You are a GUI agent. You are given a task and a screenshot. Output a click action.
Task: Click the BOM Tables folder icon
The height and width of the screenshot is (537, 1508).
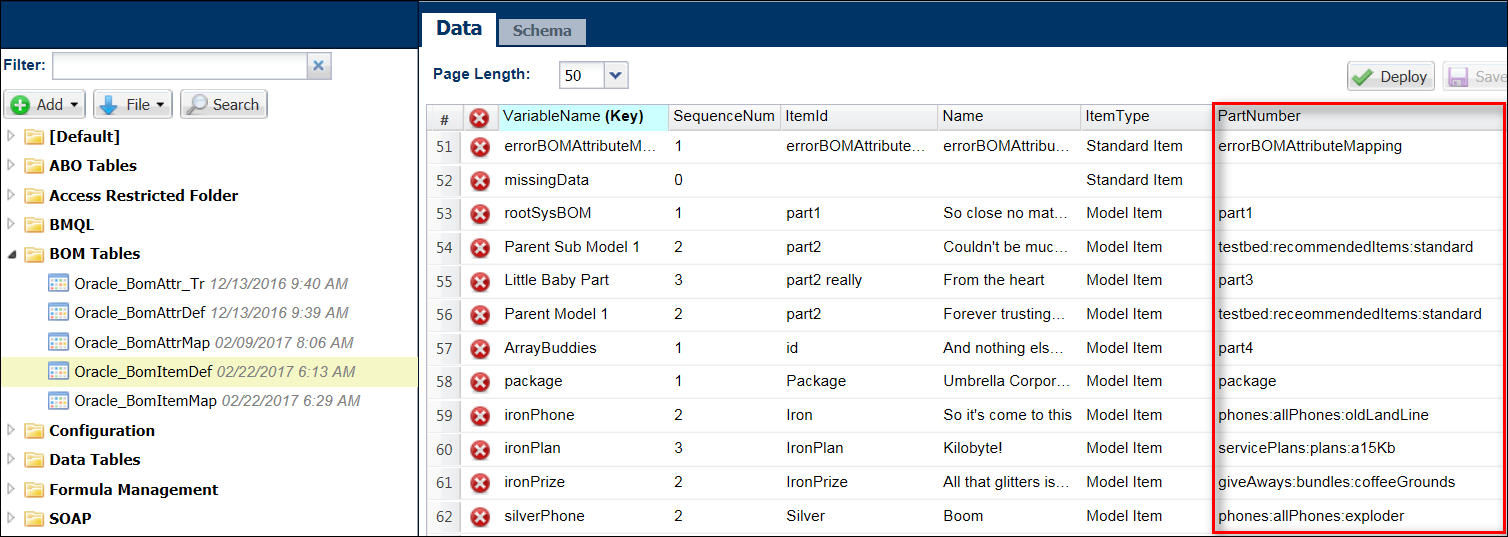coord(34,254)
